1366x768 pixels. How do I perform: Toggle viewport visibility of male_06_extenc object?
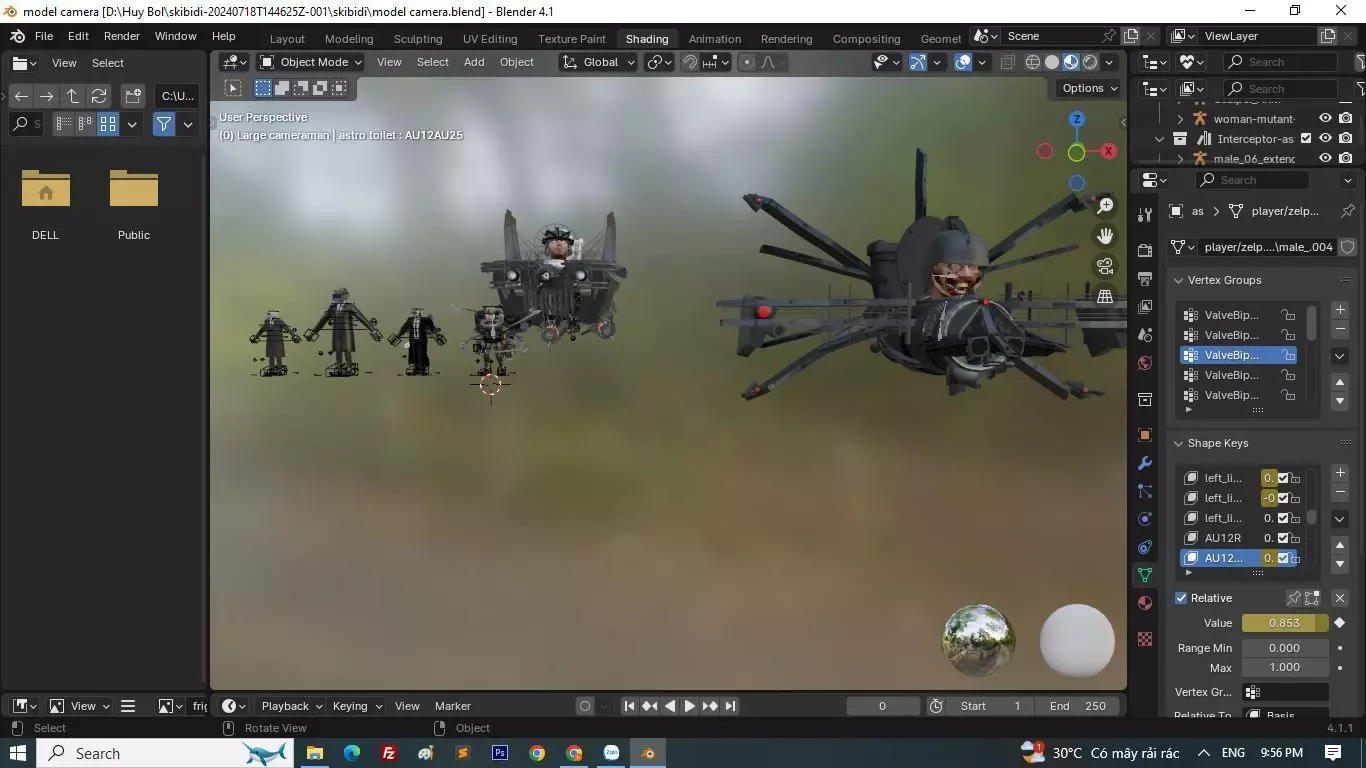tap(1325, 158)
